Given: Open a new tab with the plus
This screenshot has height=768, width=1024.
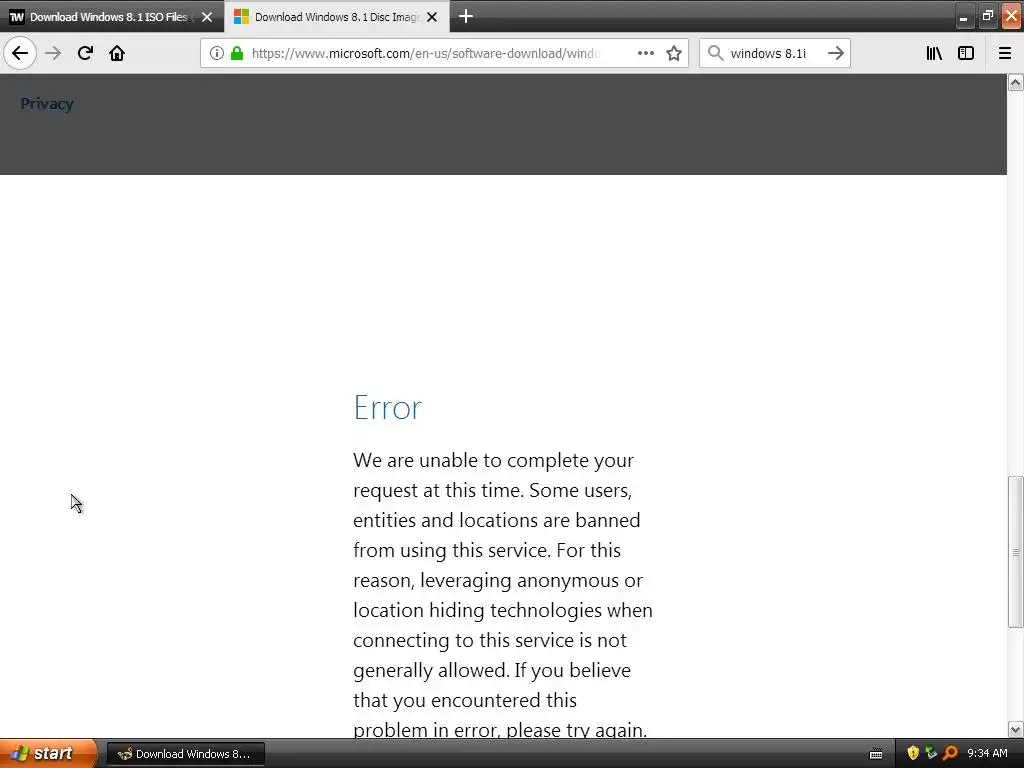Looking at the screenshot, I should tap(466, 16).
